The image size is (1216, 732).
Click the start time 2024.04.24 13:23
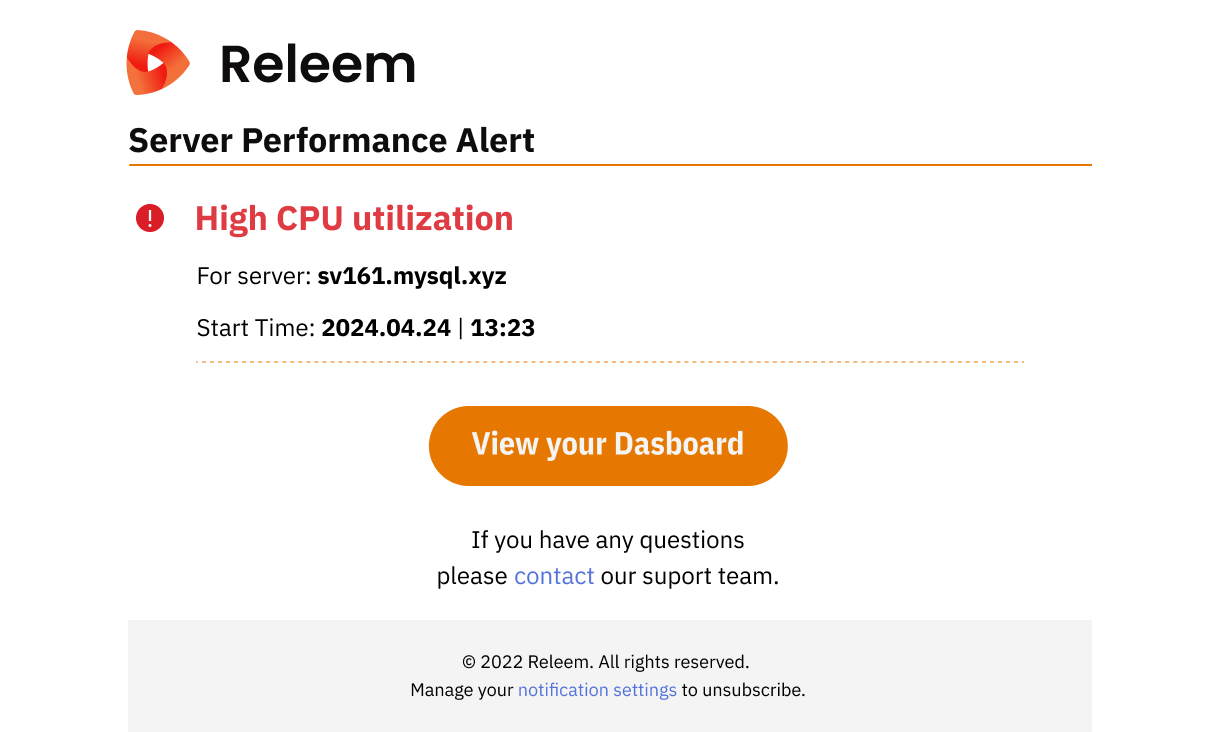[x=428, y=327]
